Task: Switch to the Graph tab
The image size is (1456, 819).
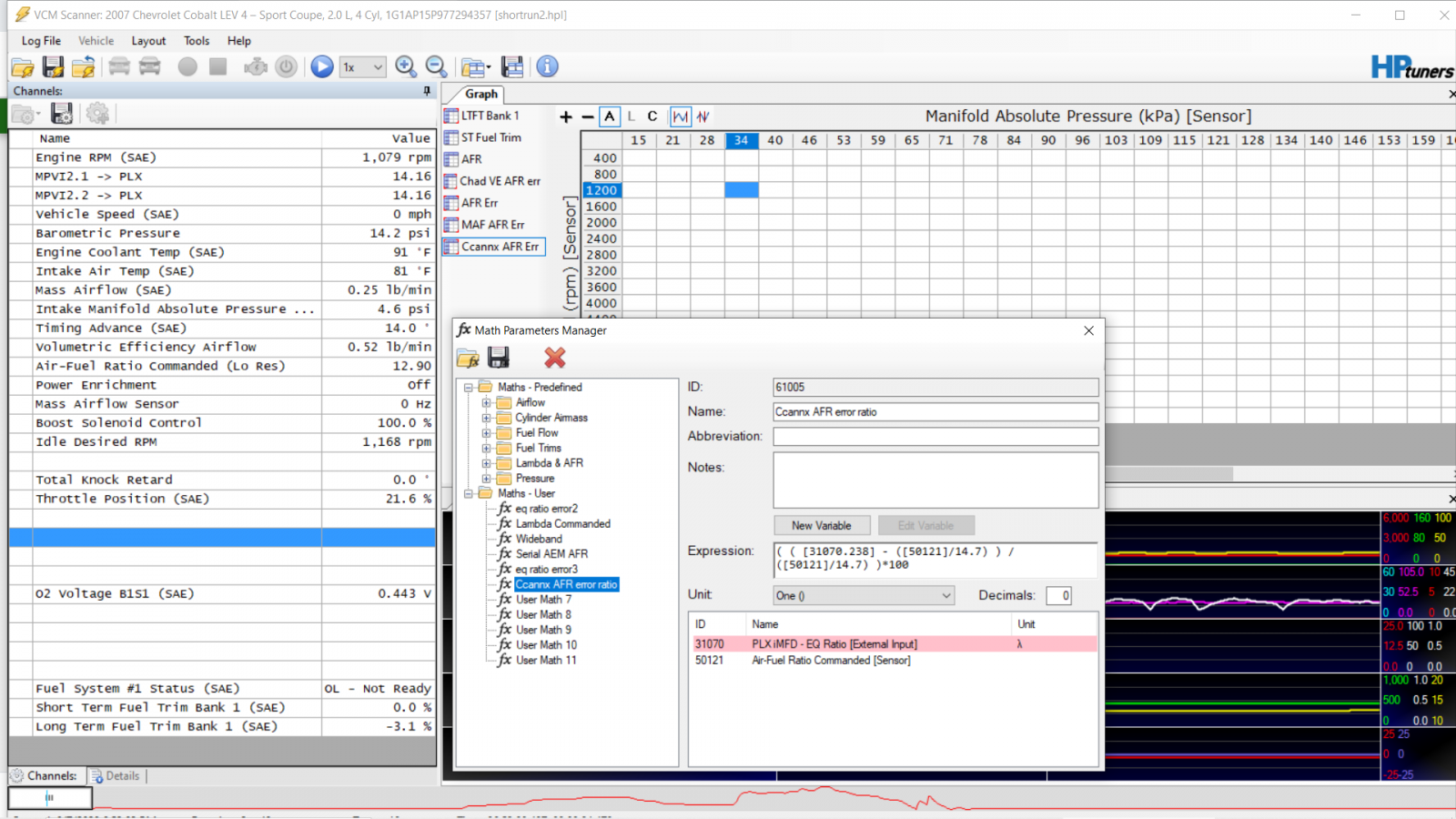Action: point(480,94)
